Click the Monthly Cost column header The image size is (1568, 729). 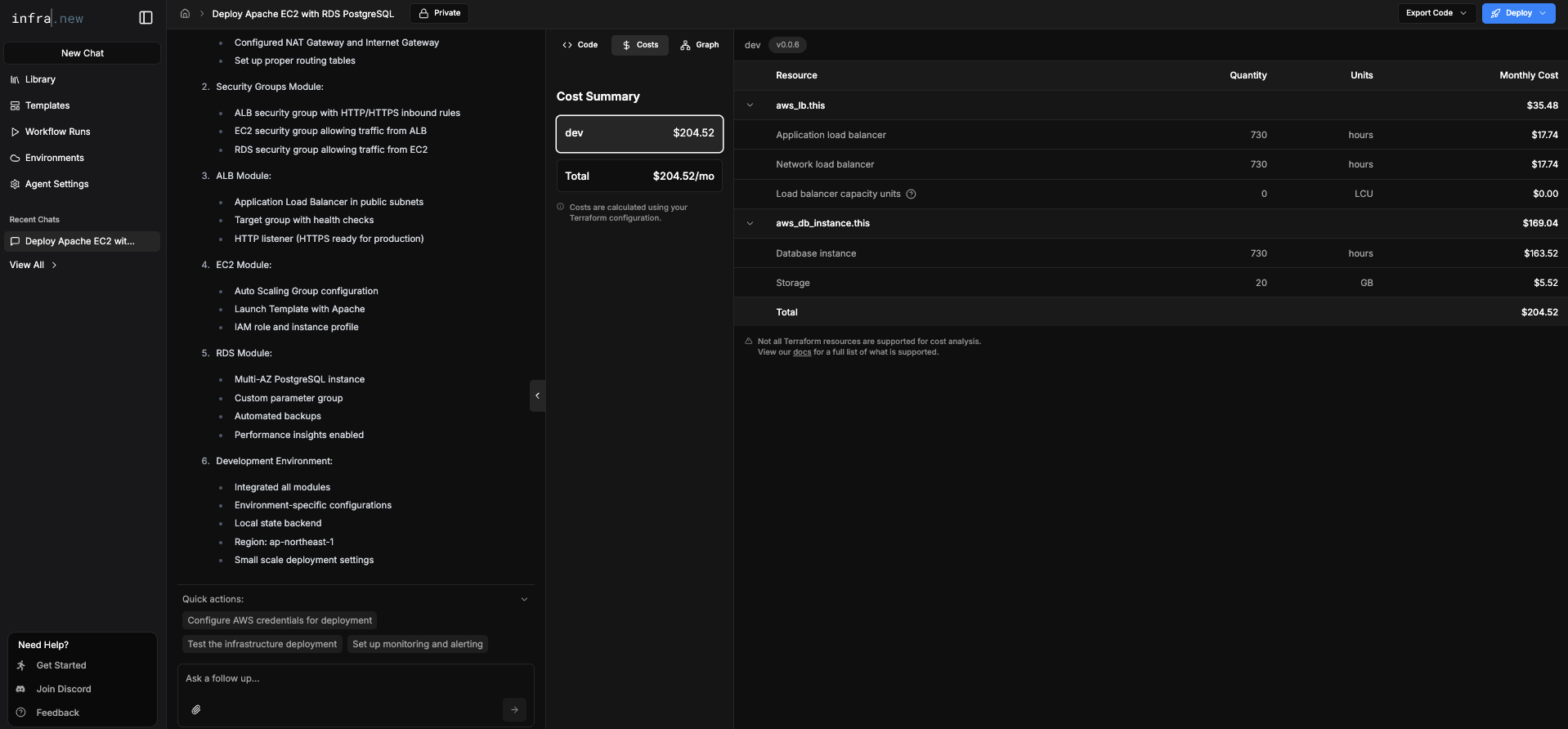(x=1529, y=75)
